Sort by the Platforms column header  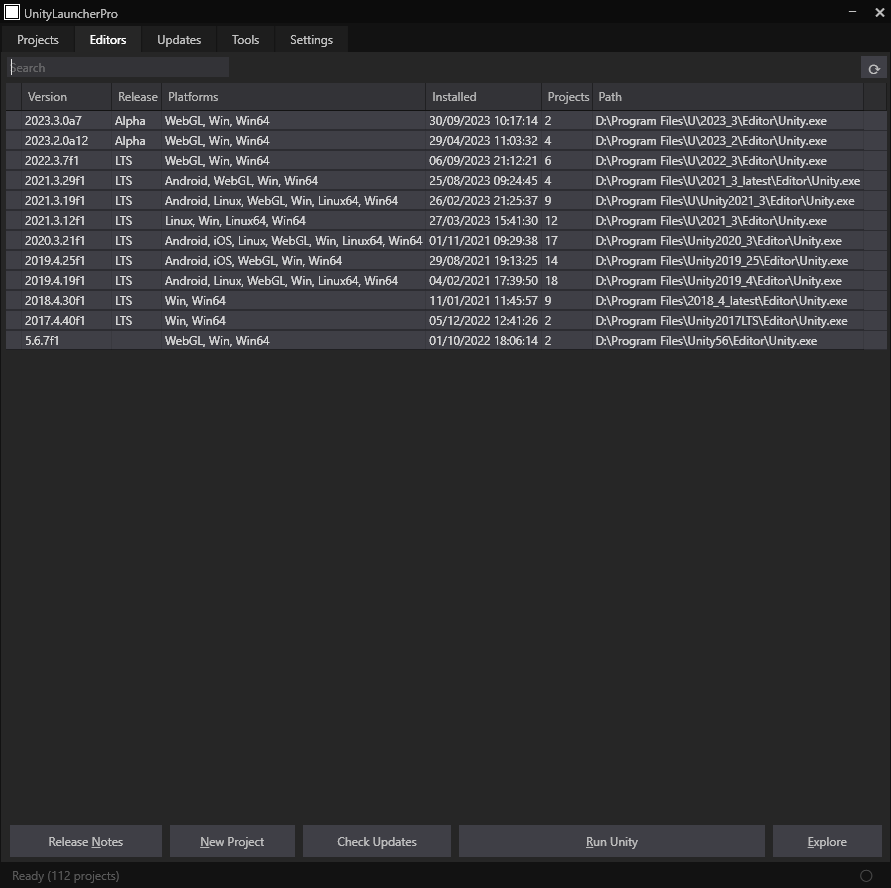coord(294,97)
